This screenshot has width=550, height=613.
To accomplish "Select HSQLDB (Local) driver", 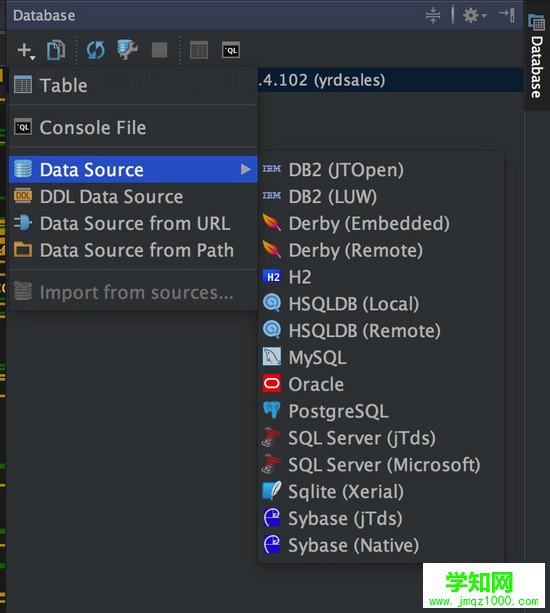I will (381, 304).
